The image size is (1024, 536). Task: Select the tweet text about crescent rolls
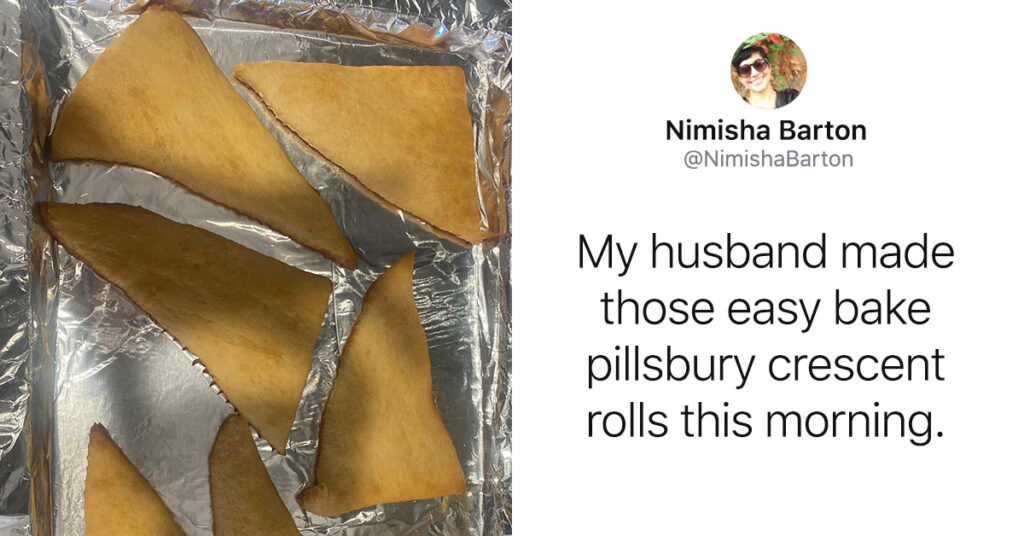(765, 336)
